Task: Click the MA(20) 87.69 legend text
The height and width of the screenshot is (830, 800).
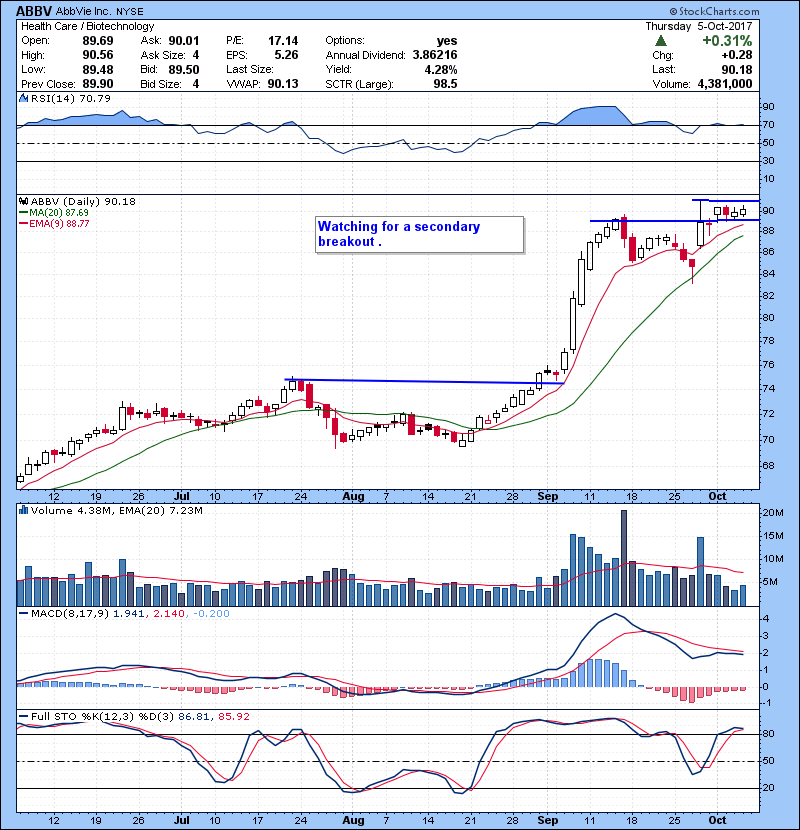Action: click(x=59, y=212)
